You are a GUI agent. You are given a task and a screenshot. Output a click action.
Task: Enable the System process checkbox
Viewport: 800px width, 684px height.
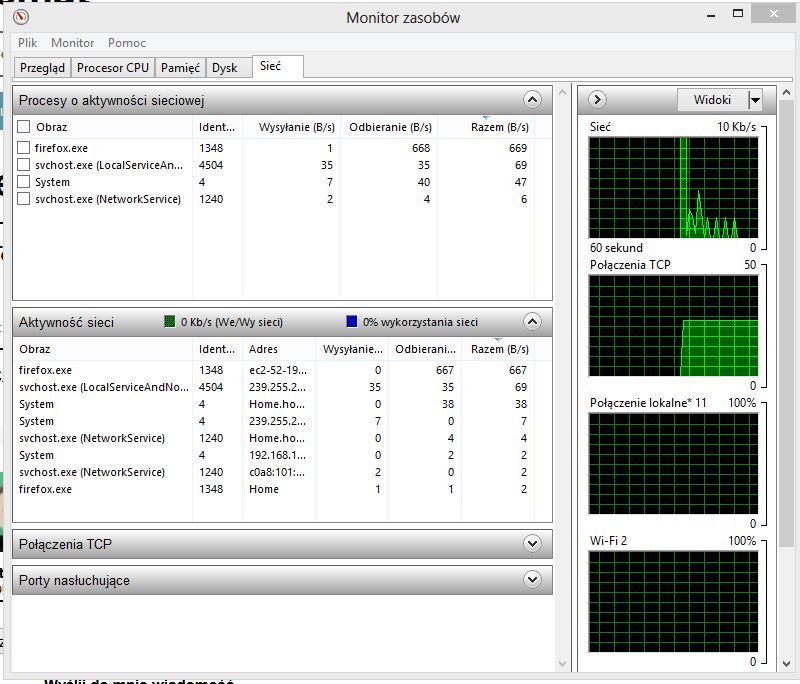click(x=24, y=182)
